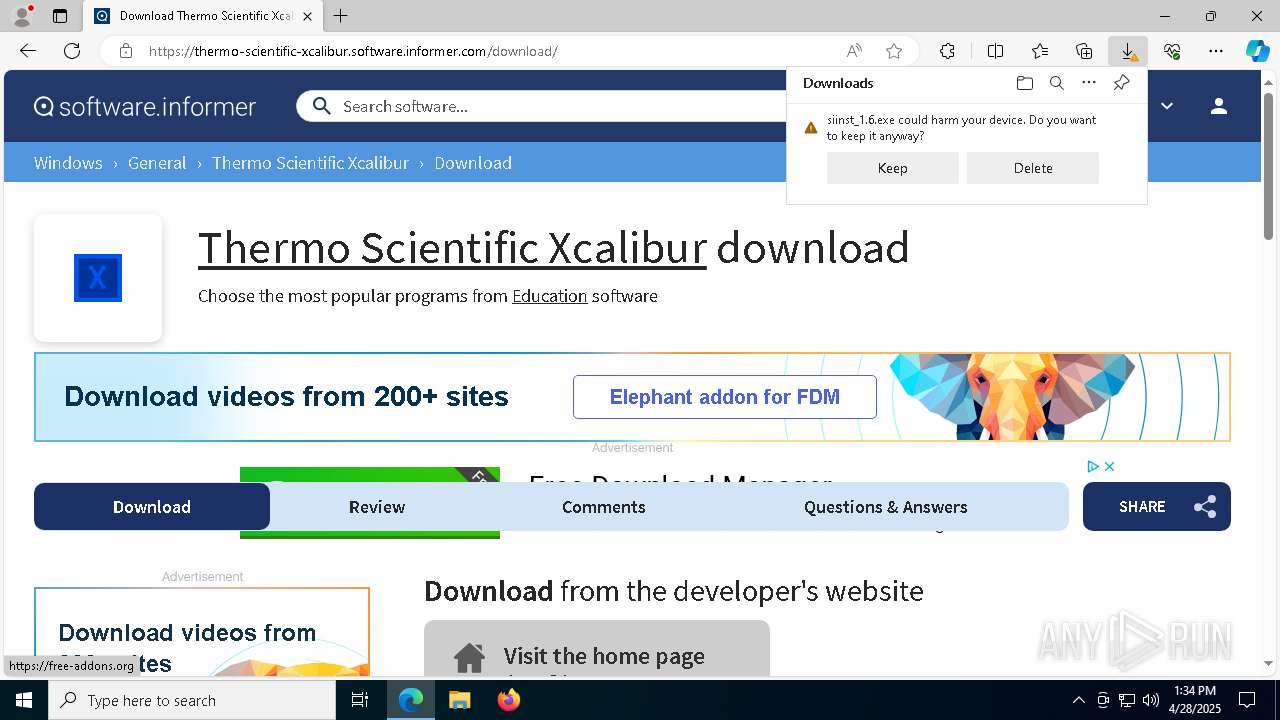Open Thermo Scientific Xcalibur breadcrumb link
Screen dimensions: 1280x720
310,163
